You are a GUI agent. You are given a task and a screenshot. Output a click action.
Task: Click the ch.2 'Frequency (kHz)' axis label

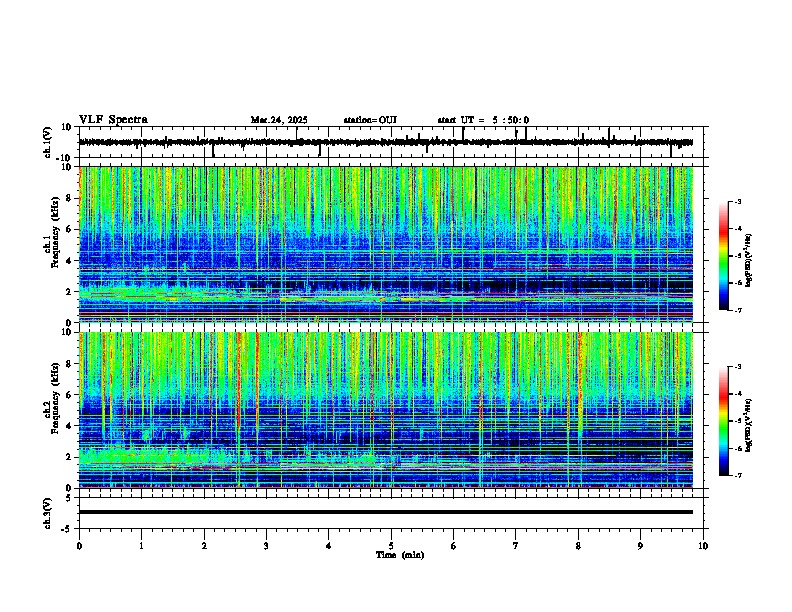[55, 398]
